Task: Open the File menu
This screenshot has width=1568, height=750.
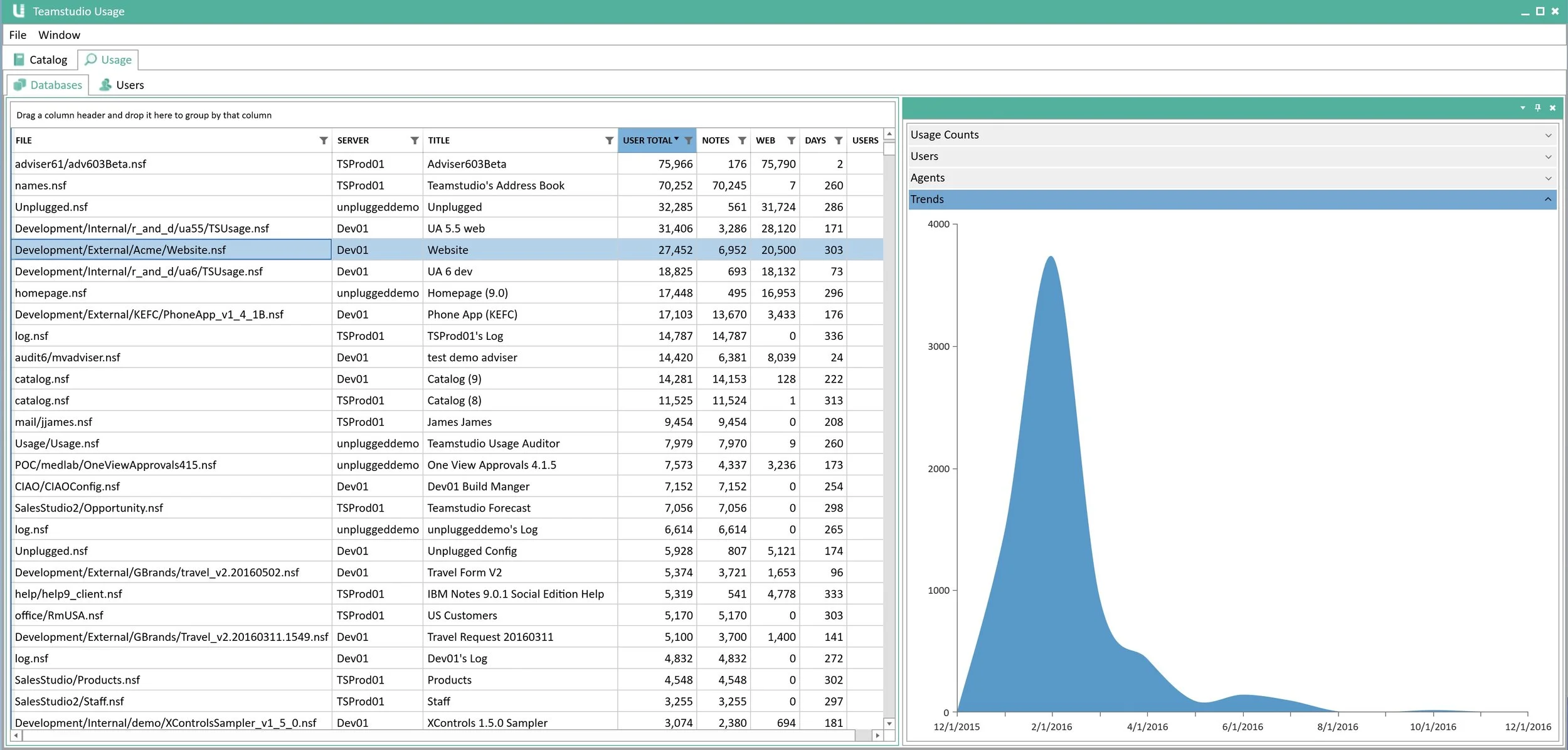Action: tap(18, 35)
